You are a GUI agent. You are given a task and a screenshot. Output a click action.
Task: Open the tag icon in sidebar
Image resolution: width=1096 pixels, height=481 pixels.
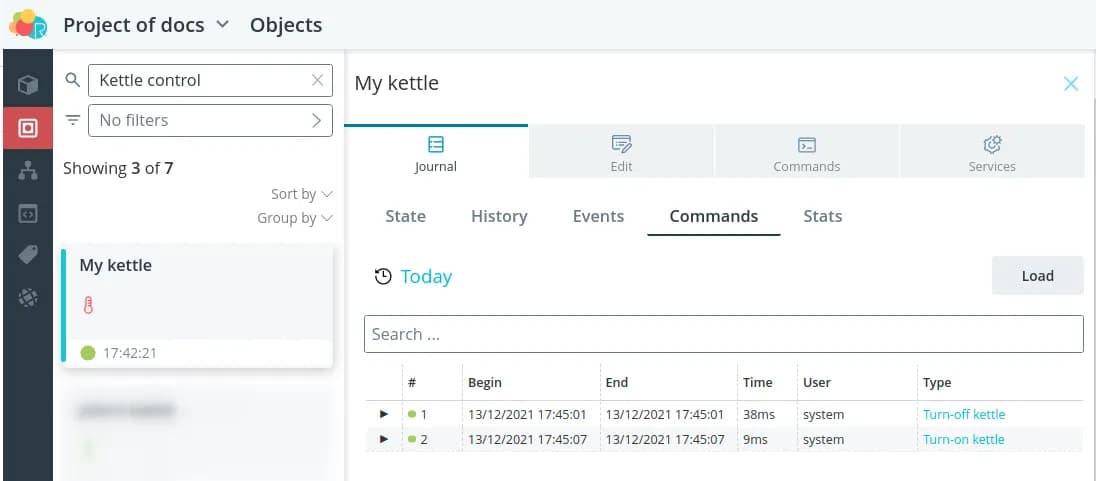point(28,255)
